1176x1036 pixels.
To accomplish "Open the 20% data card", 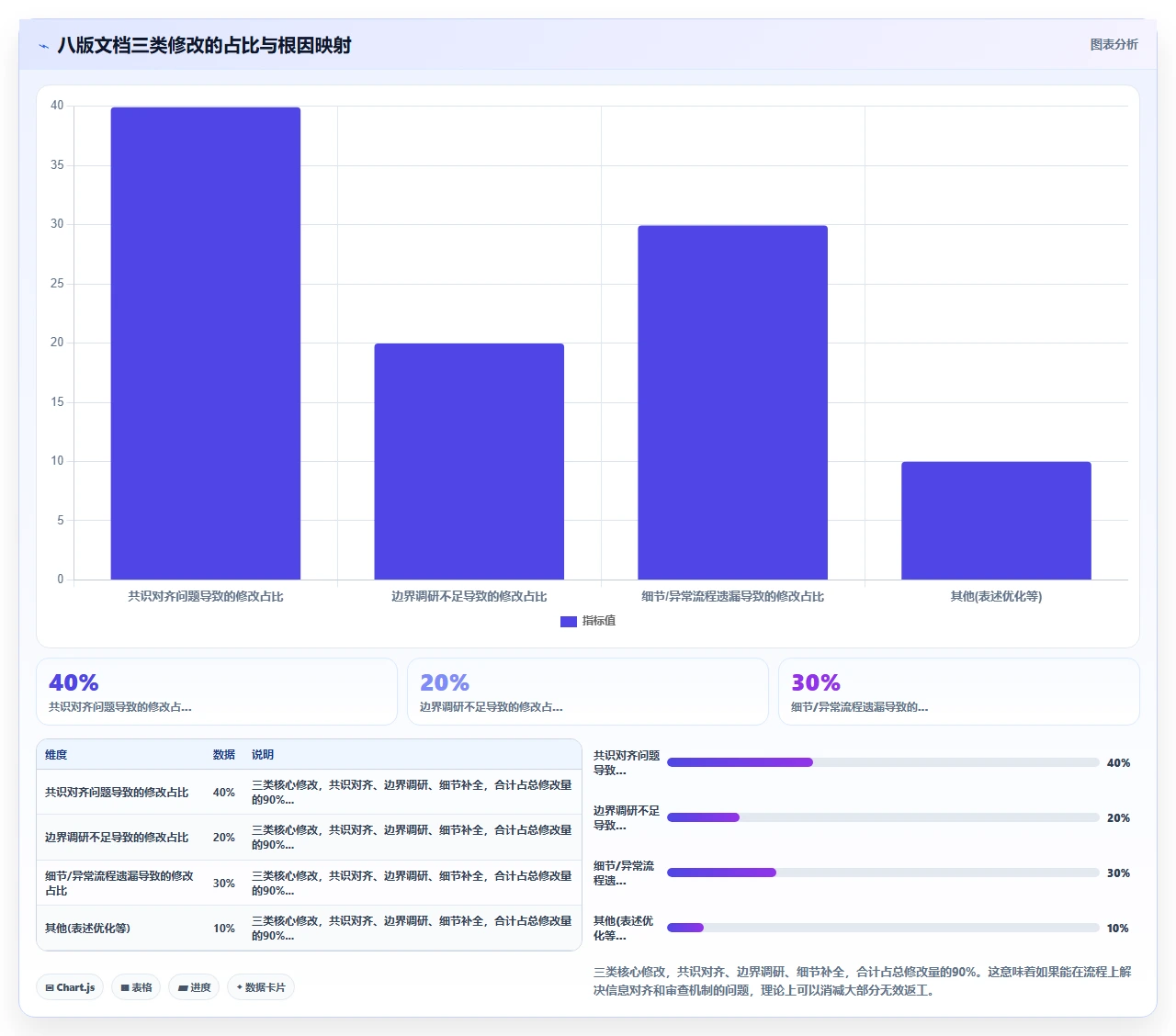I will (588, 692).
